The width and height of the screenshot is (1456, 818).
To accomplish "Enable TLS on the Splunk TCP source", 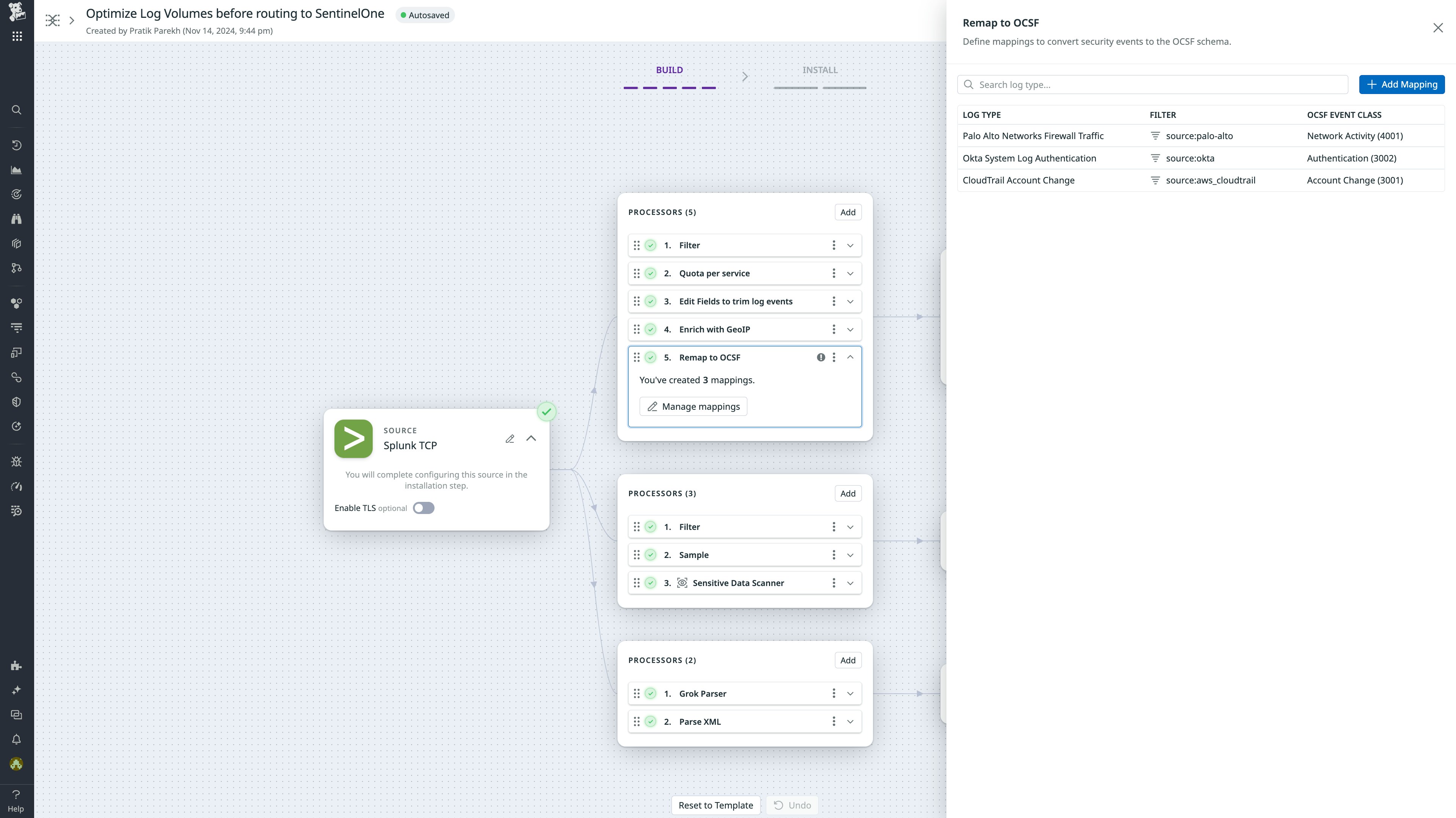I will coord(423,508).
